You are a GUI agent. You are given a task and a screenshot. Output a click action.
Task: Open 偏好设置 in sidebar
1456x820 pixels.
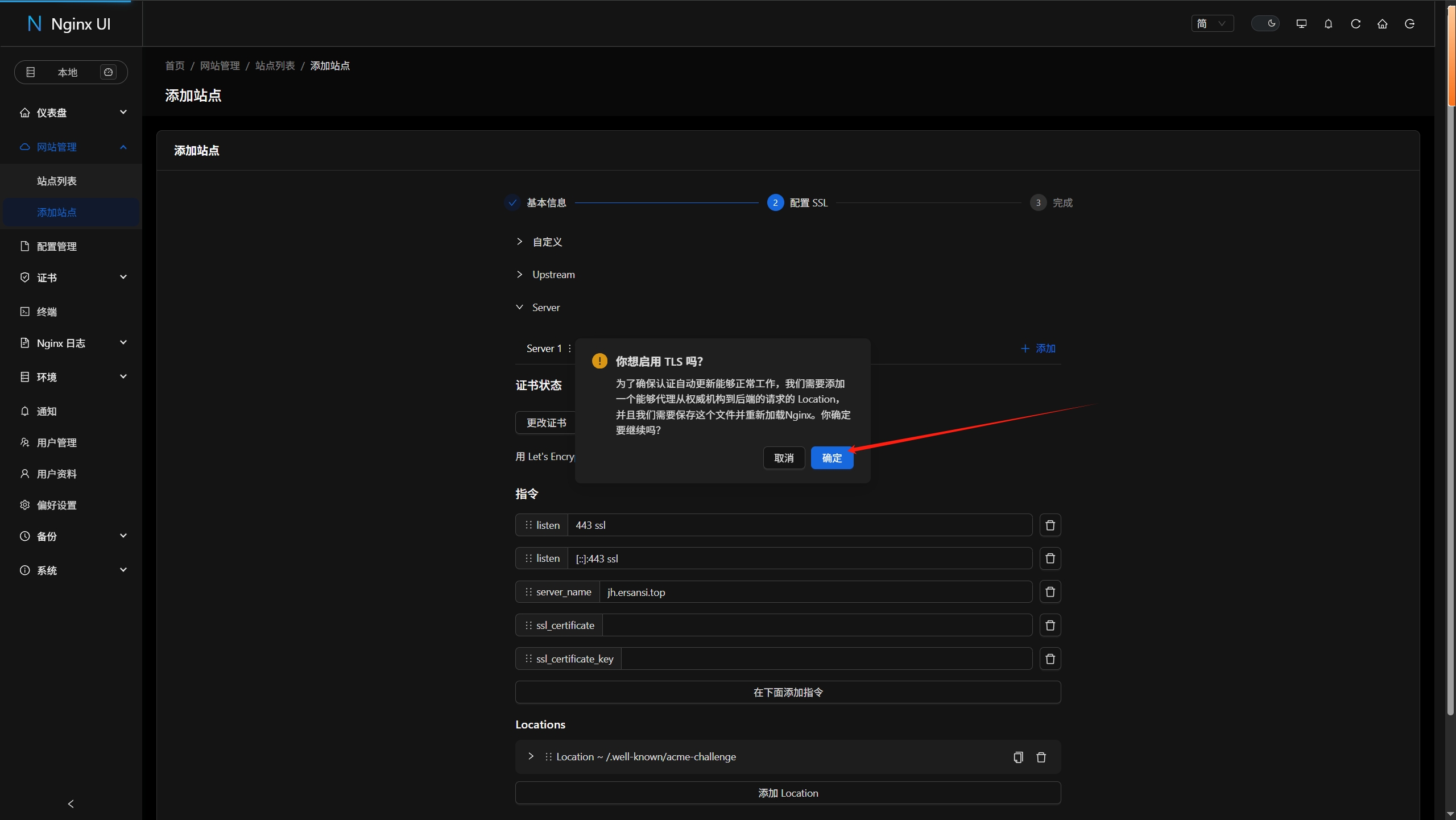[x=71, y=505]
